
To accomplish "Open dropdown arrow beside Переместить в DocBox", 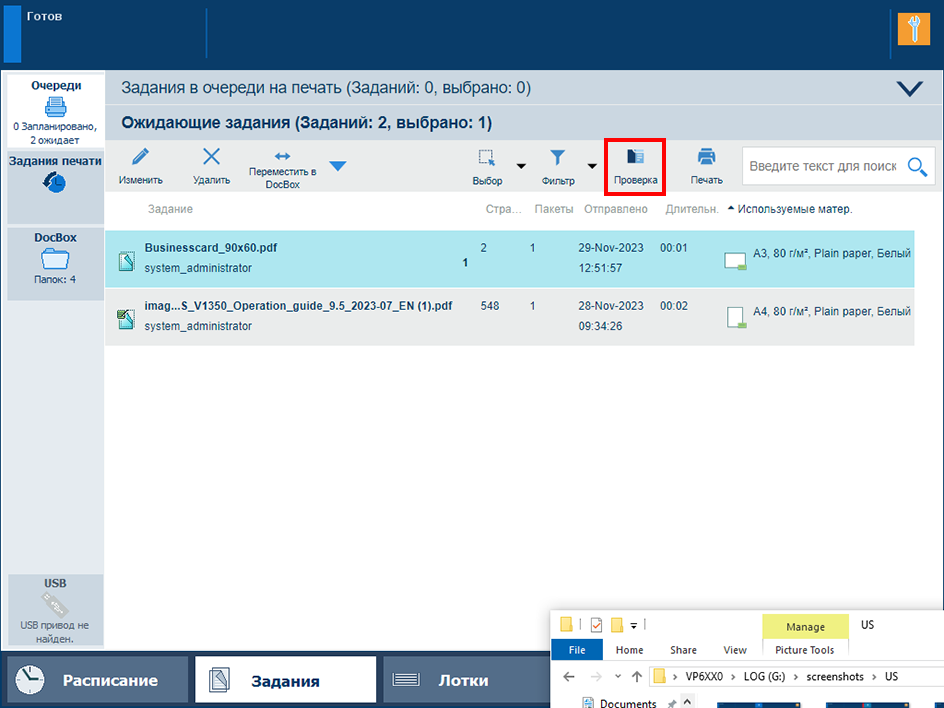I will click(x=338, y=166).
